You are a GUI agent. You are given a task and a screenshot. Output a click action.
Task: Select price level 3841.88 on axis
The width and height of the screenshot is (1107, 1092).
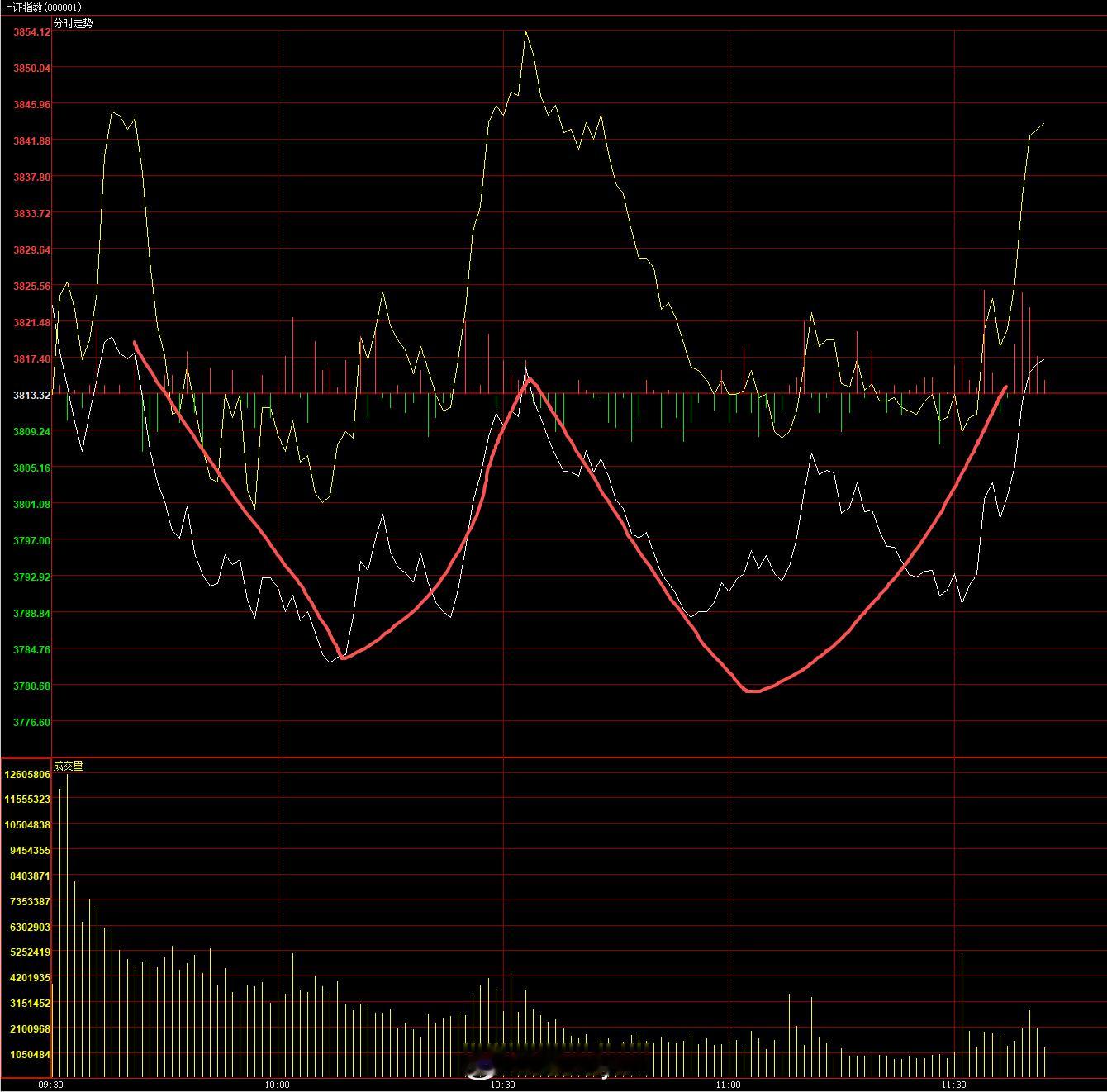click(31, 140)
